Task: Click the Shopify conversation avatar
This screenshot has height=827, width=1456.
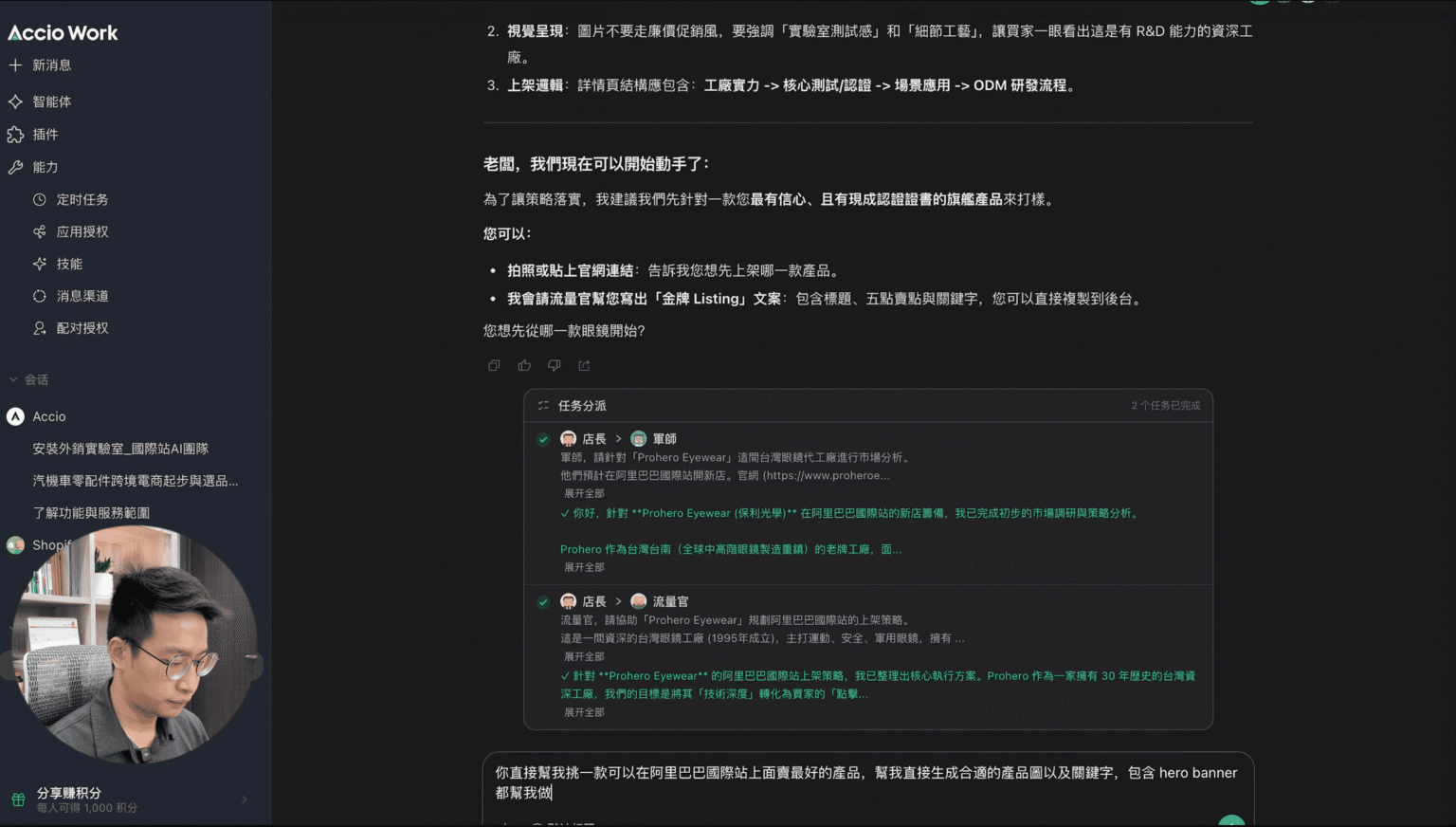Action: [x=15, y=545]
